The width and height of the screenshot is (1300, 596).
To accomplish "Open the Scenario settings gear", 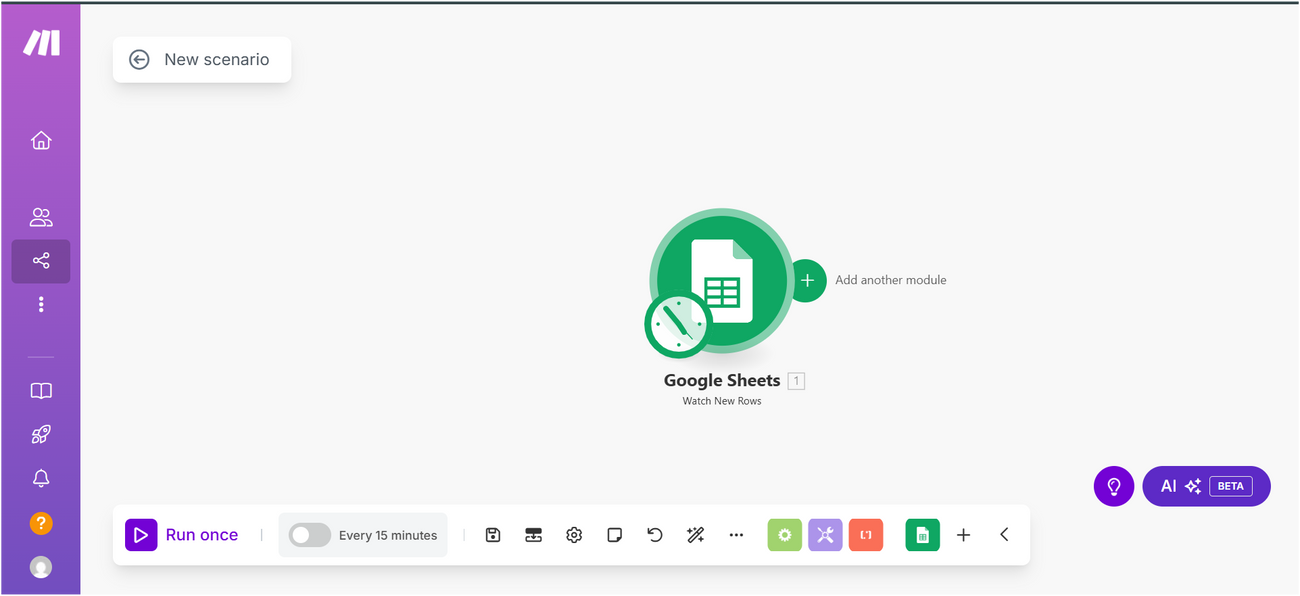I will 574,535.
